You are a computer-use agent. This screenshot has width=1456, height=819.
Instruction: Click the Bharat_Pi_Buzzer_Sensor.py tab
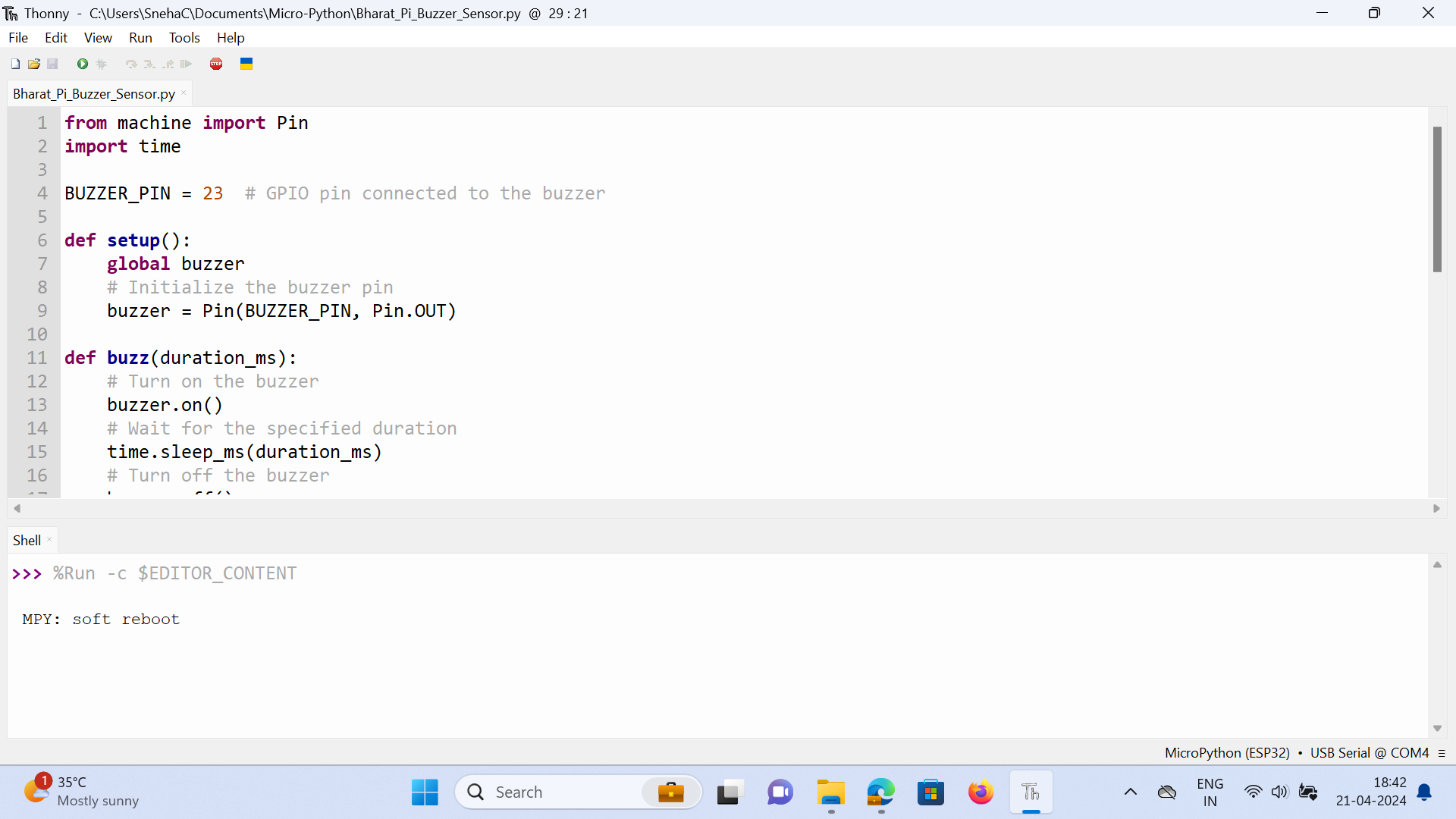coord(93,93)
